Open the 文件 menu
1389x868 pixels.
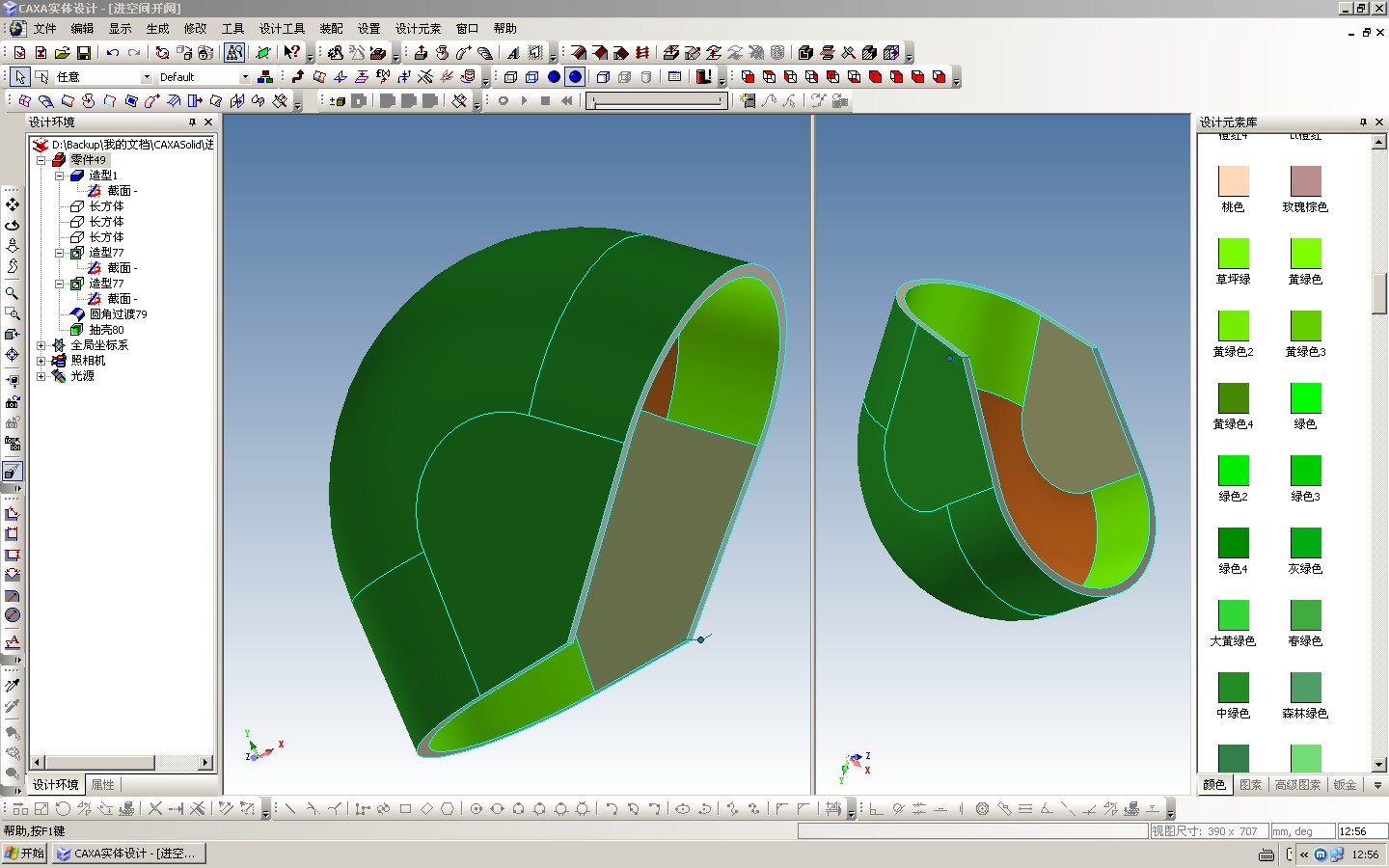pyautogui.click(x=45, y=29)
